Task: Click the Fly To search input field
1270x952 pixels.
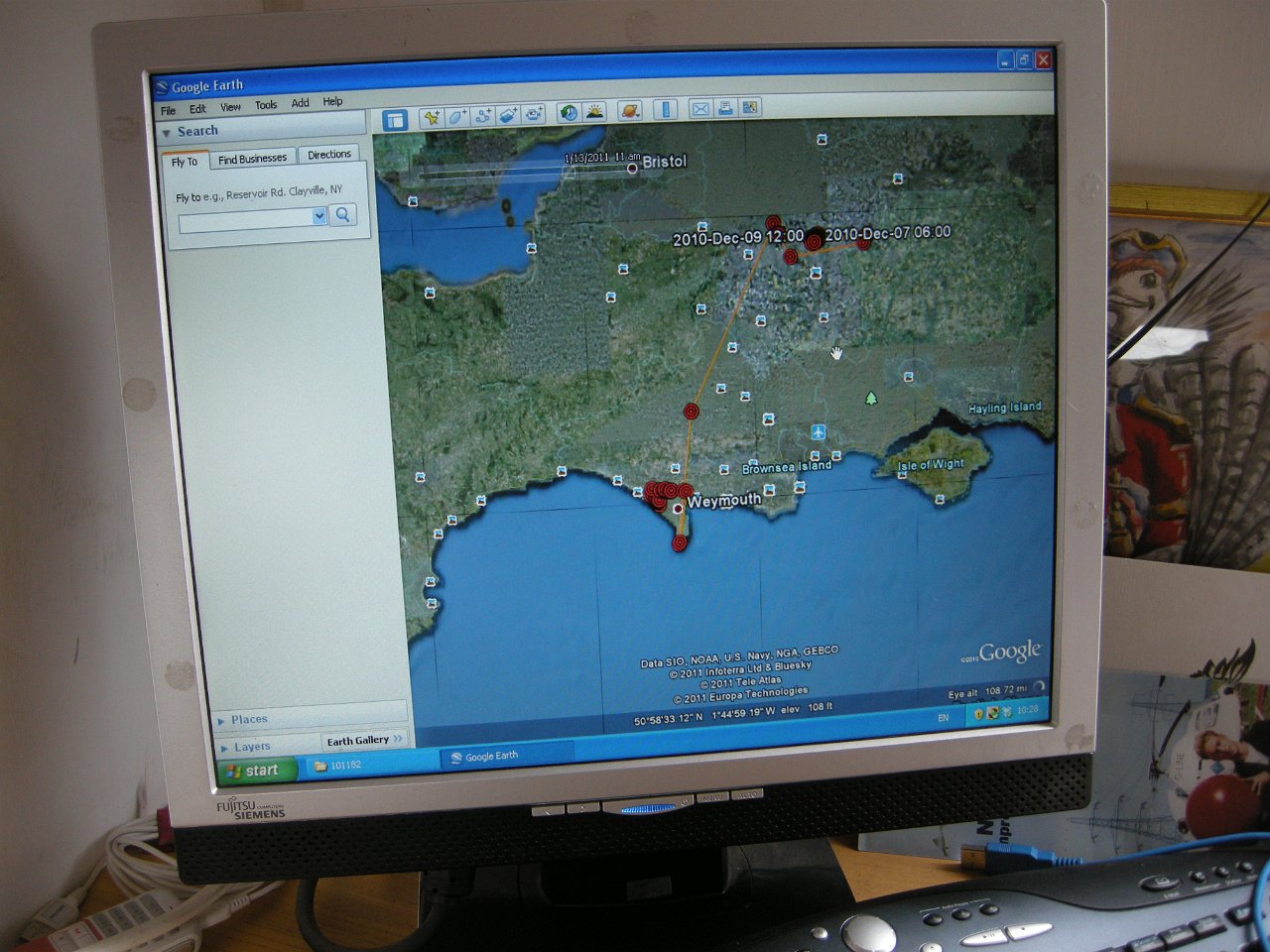Action: [x=246, y=219]
